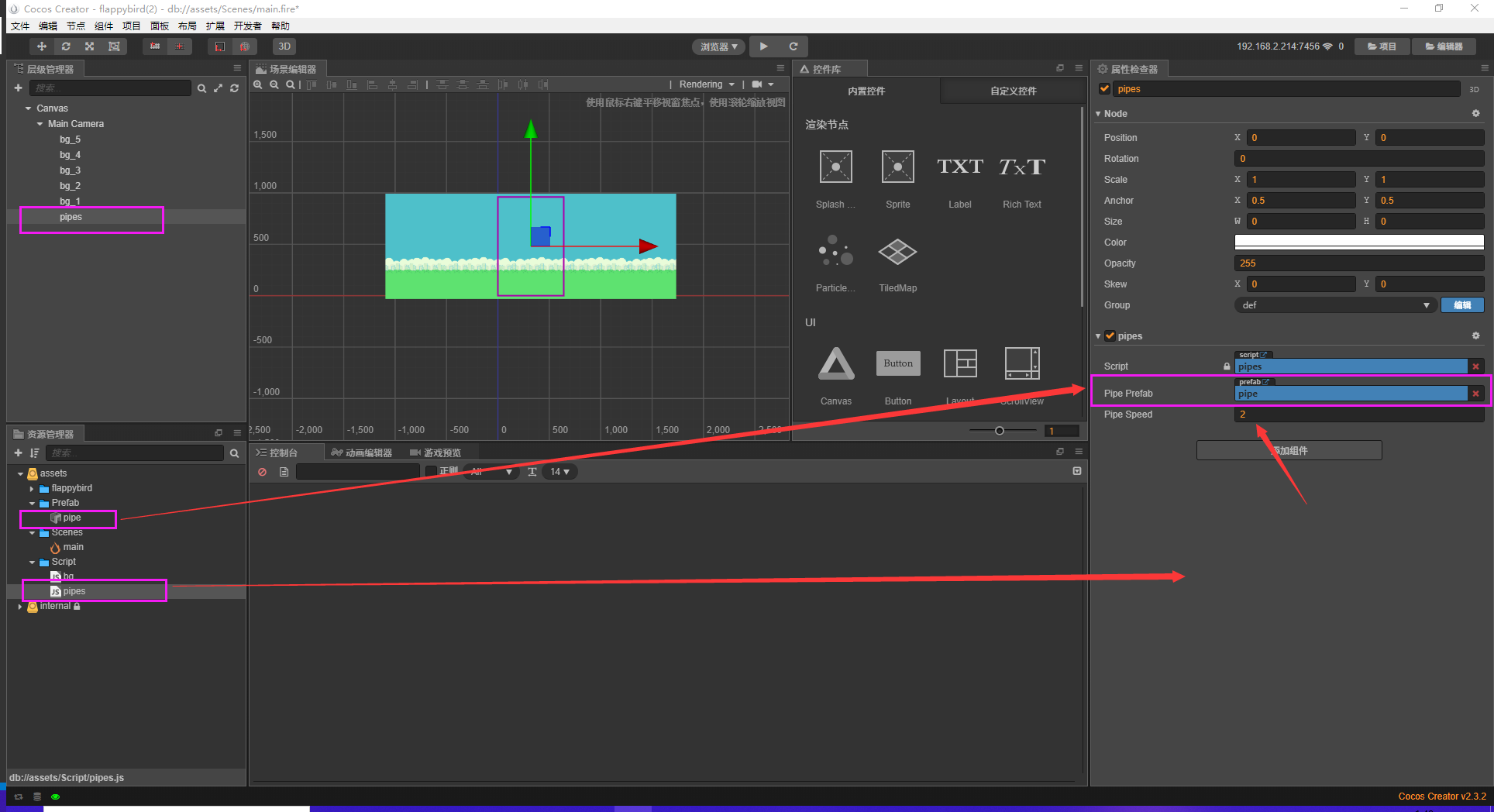The height and width of the screenshot is (812, 1494).
Task: Remove the Pipe Prefab reference with X
Action: click(x=1476, y=394)
